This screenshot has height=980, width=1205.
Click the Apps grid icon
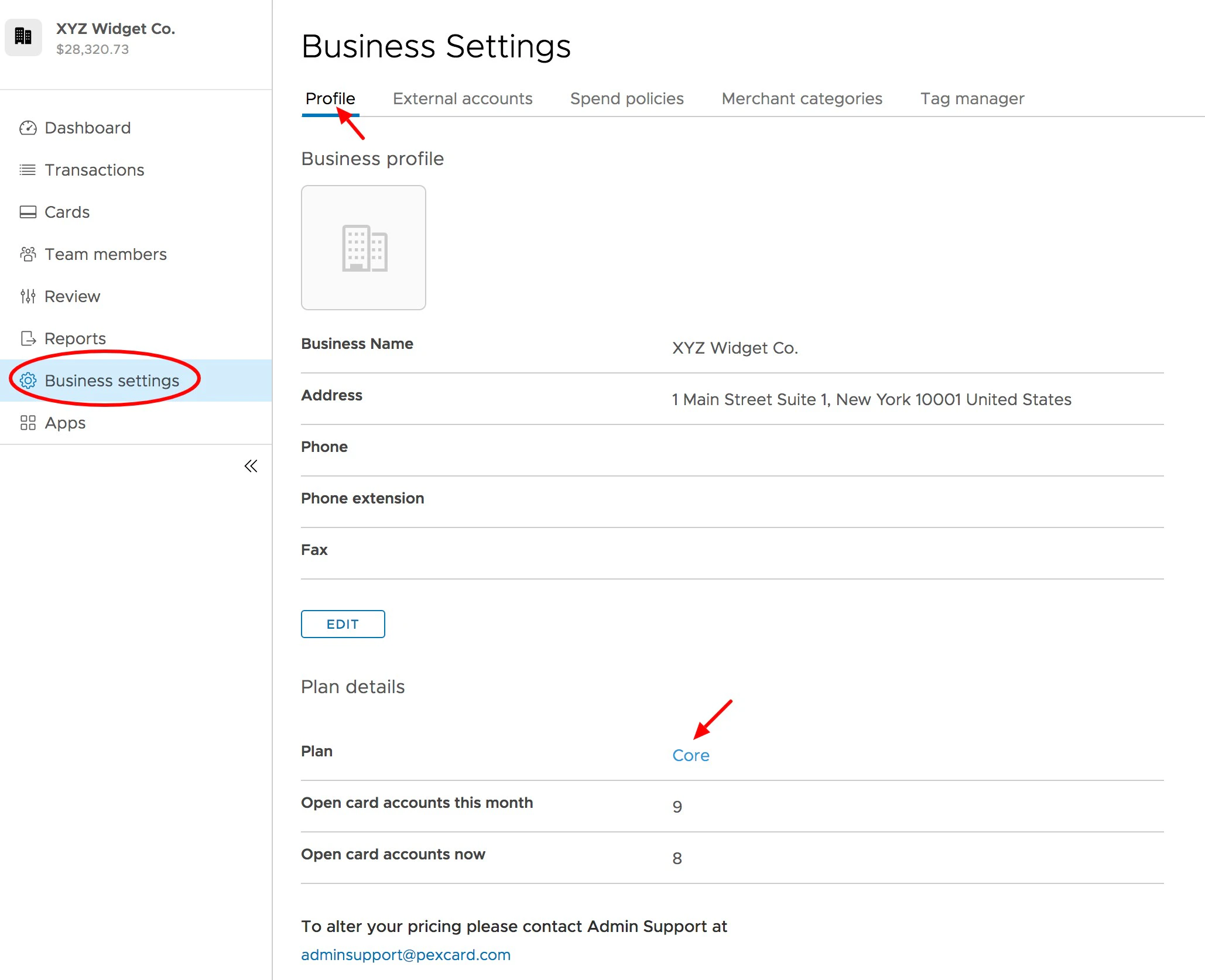pyautogui.click(x=28, y=423)
